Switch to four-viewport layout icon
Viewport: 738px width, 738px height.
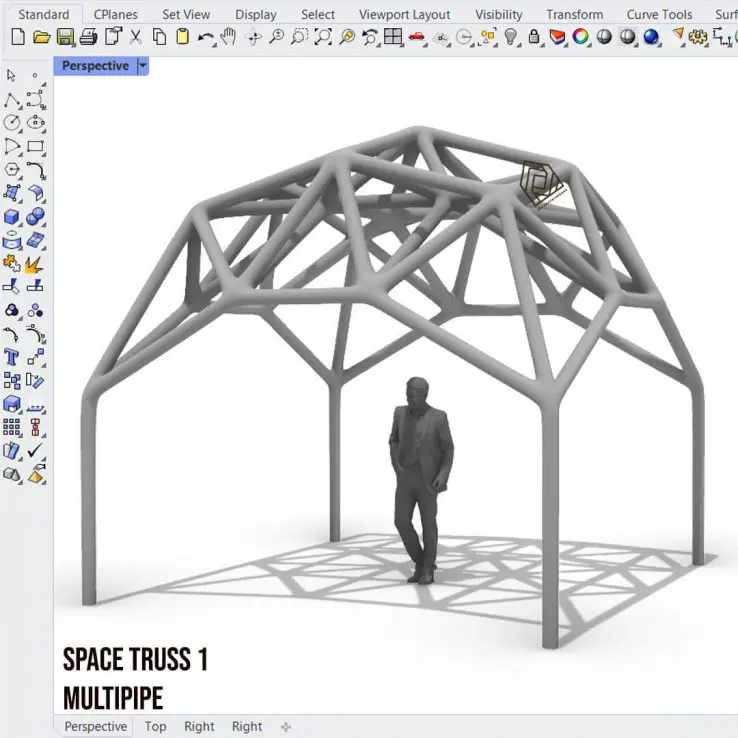click(x=393, y=37)
